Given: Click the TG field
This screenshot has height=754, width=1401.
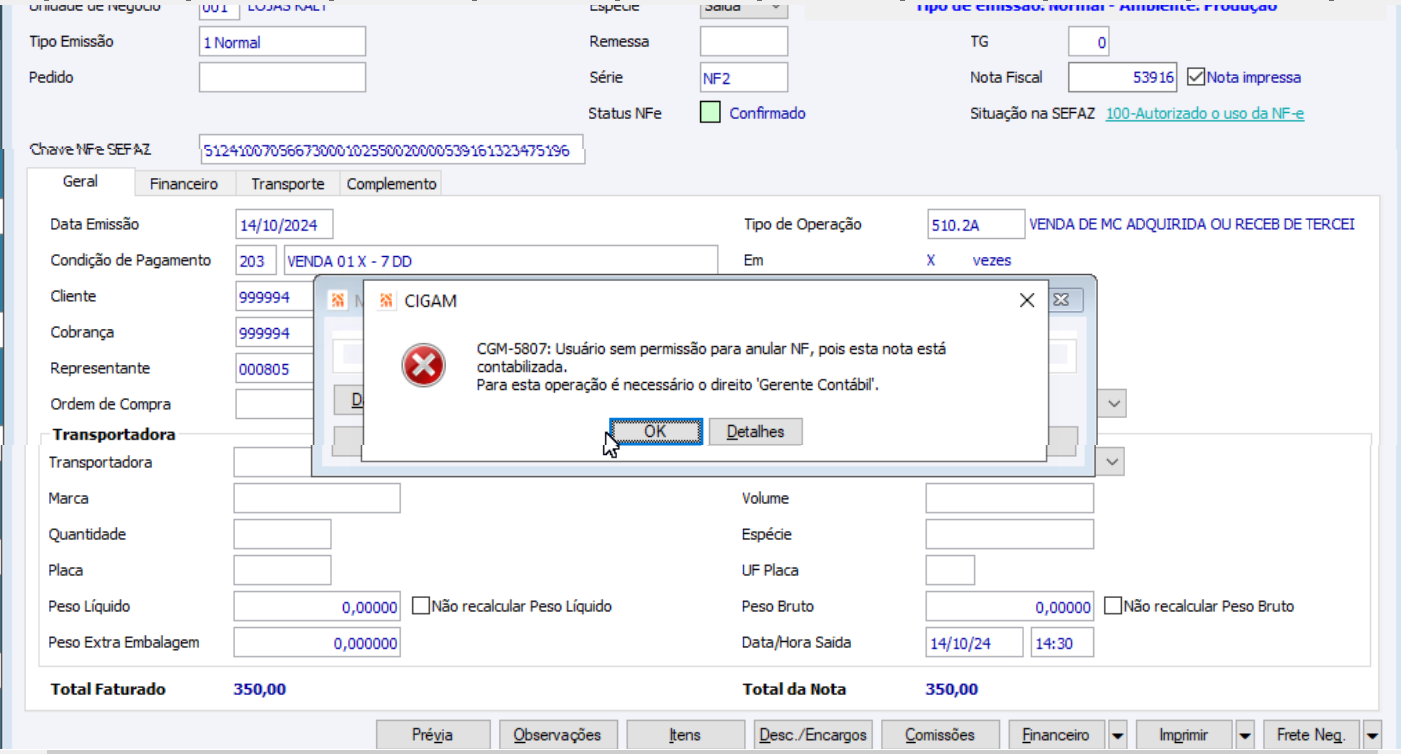Looking at the screenshot, I should point(1089,42).
